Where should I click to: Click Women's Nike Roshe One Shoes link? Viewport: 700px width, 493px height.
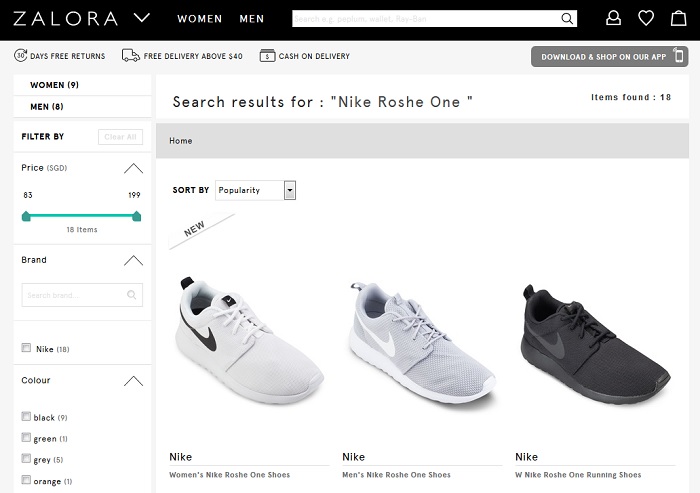coord(229,475)
